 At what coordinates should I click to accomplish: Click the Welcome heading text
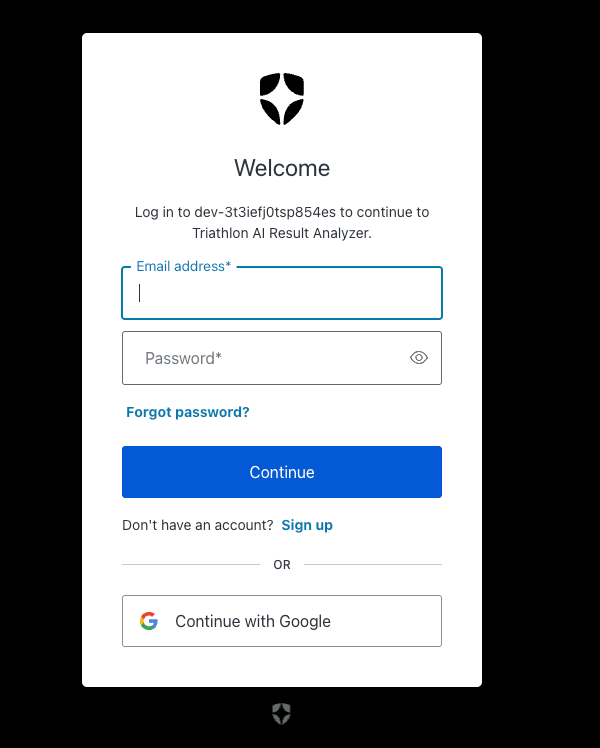click(282, 168)
